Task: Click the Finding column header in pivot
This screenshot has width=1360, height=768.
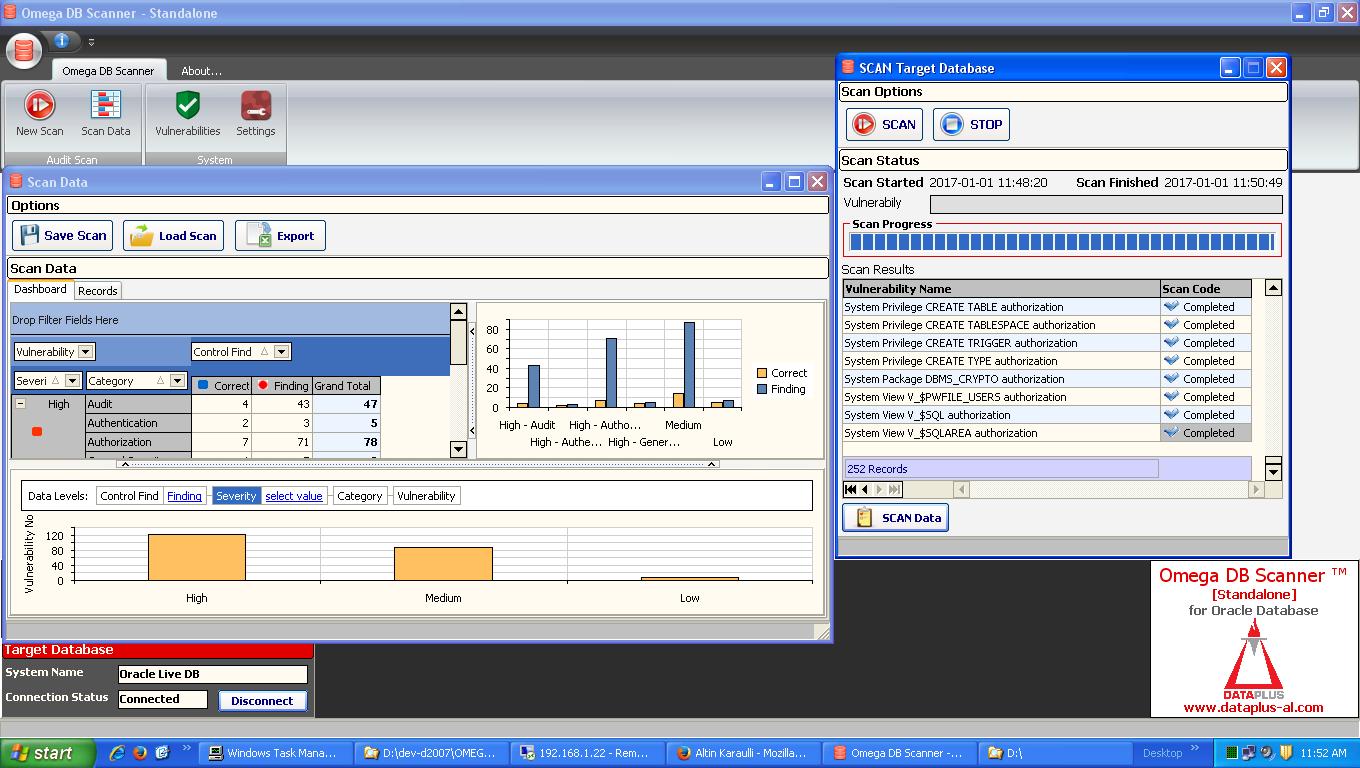Action: 282,385
